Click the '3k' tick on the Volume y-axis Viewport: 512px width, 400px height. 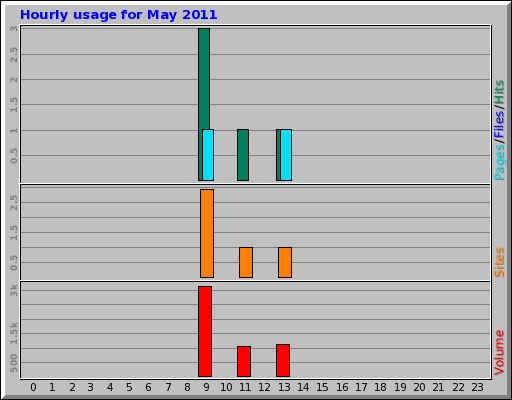tap(14, 290)
